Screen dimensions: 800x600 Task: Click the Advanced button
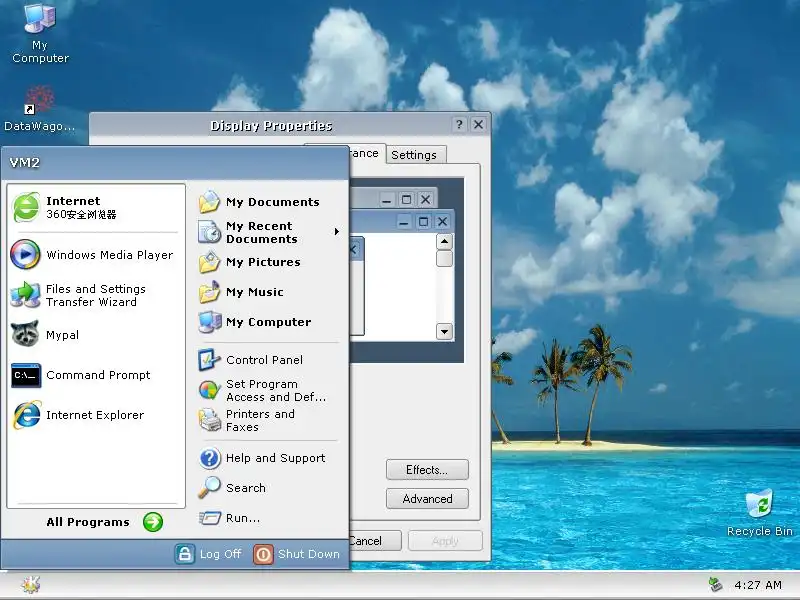point(427,499)
